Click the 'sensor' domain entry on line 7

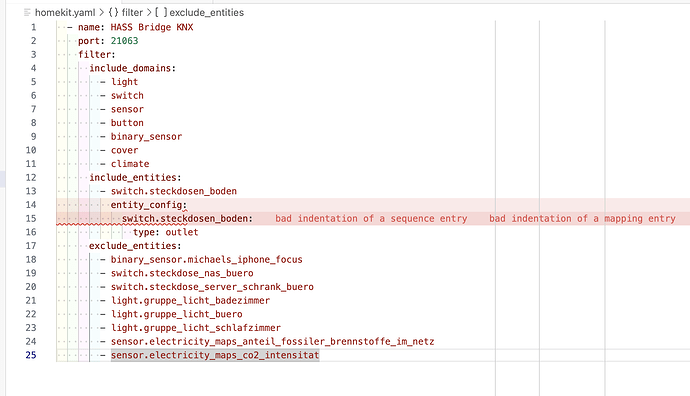click(127, 109)
